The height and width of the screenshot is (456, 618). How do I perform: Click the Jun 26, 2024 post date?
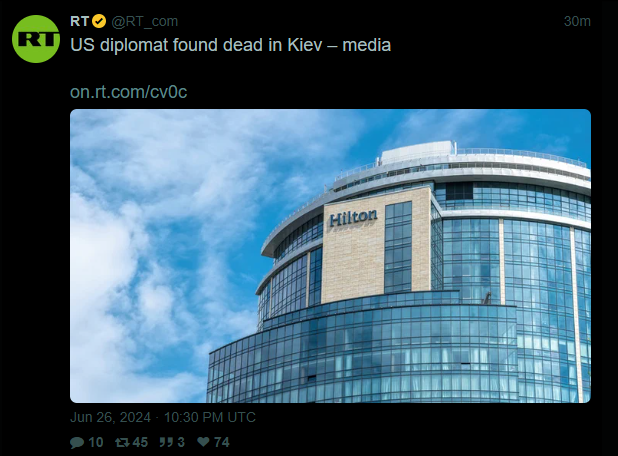(110, 417)
